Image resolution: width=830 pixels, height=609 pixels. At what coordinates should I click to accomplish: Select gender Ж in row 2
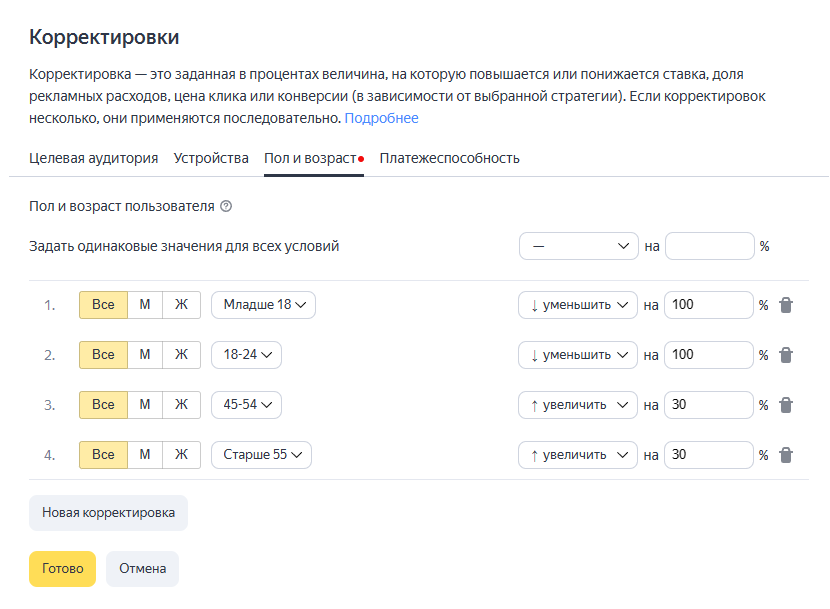click(x=181, y=355)
